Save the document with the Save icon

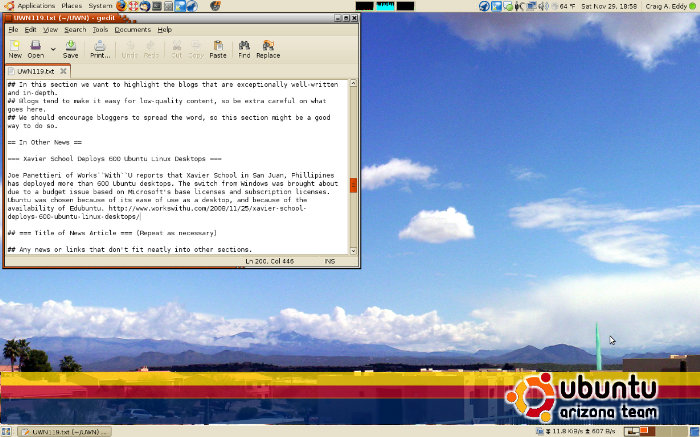[71, 49]
